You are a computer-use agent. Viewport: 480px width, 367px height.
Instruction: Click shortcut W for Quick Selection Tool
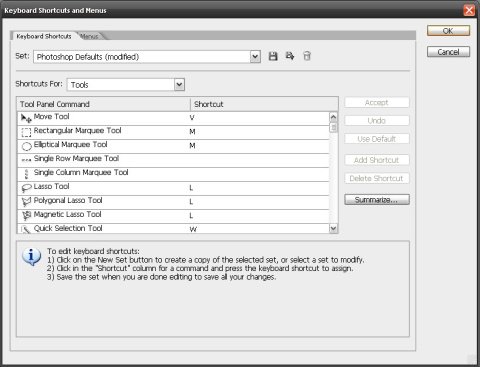193,229
